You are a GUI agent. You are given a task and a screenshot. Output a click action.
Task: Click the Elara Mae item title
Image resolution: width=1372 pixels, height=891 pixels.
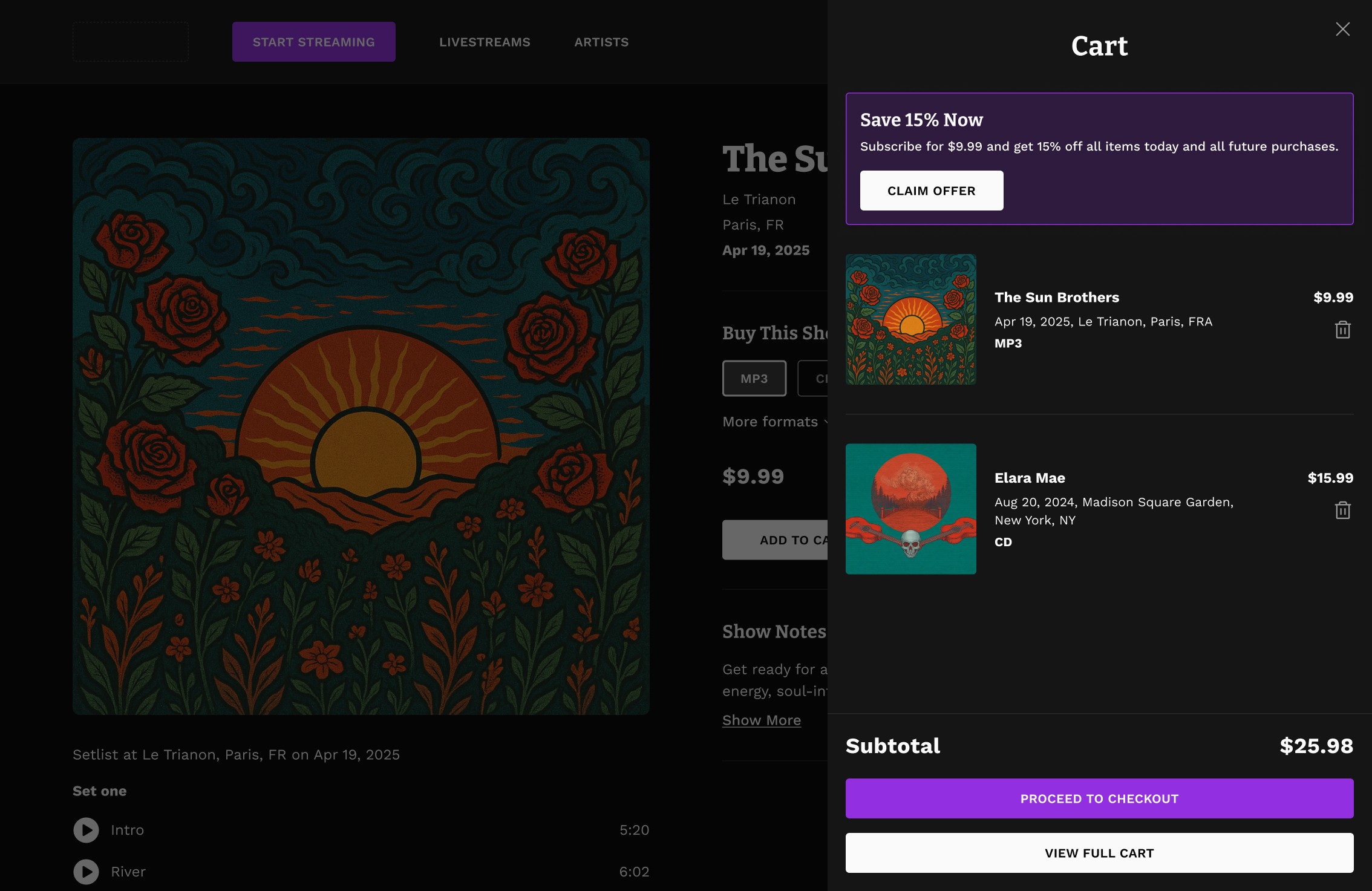[1030, 478]
